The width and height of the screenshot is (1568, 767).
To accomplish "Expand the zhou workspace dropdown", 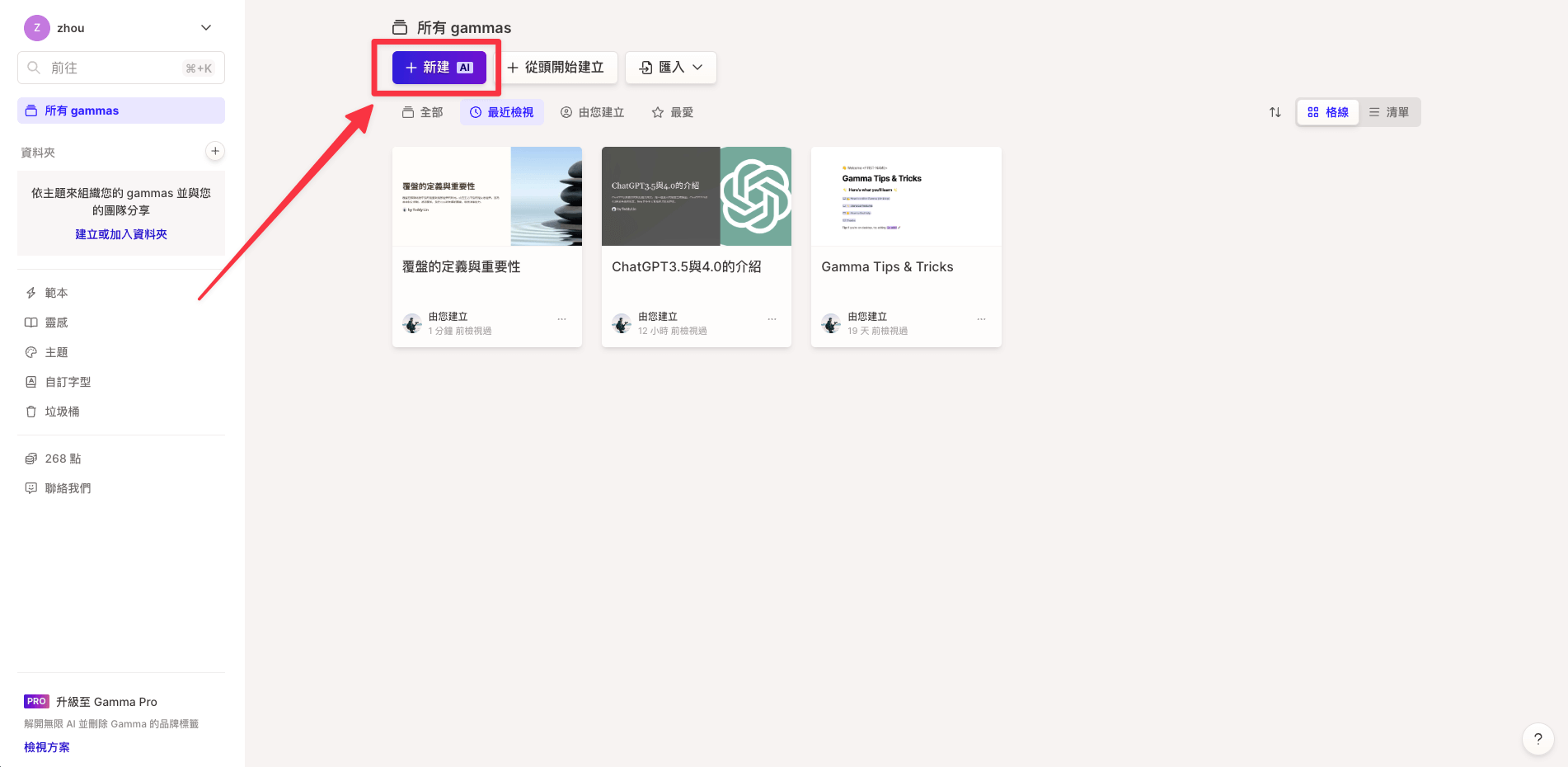I will pyautogui.click(x=206, y=28).
